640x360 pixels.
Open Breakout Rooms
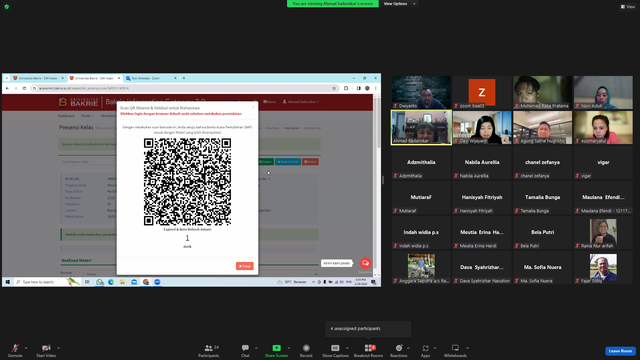tap(368, 351)
